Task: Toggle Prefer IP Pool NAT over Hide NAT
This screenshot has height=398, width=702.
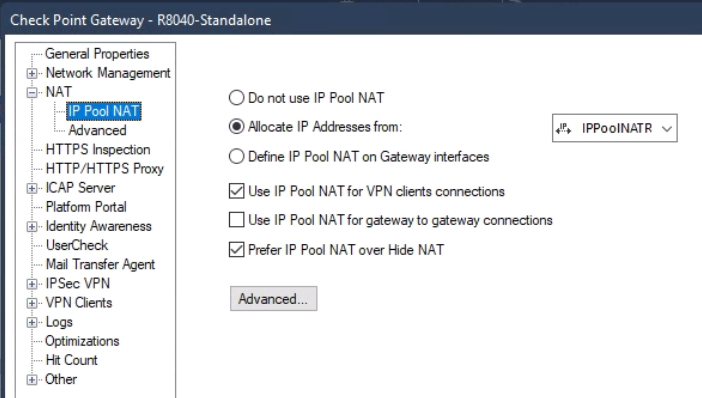Action: coord(236,249)
